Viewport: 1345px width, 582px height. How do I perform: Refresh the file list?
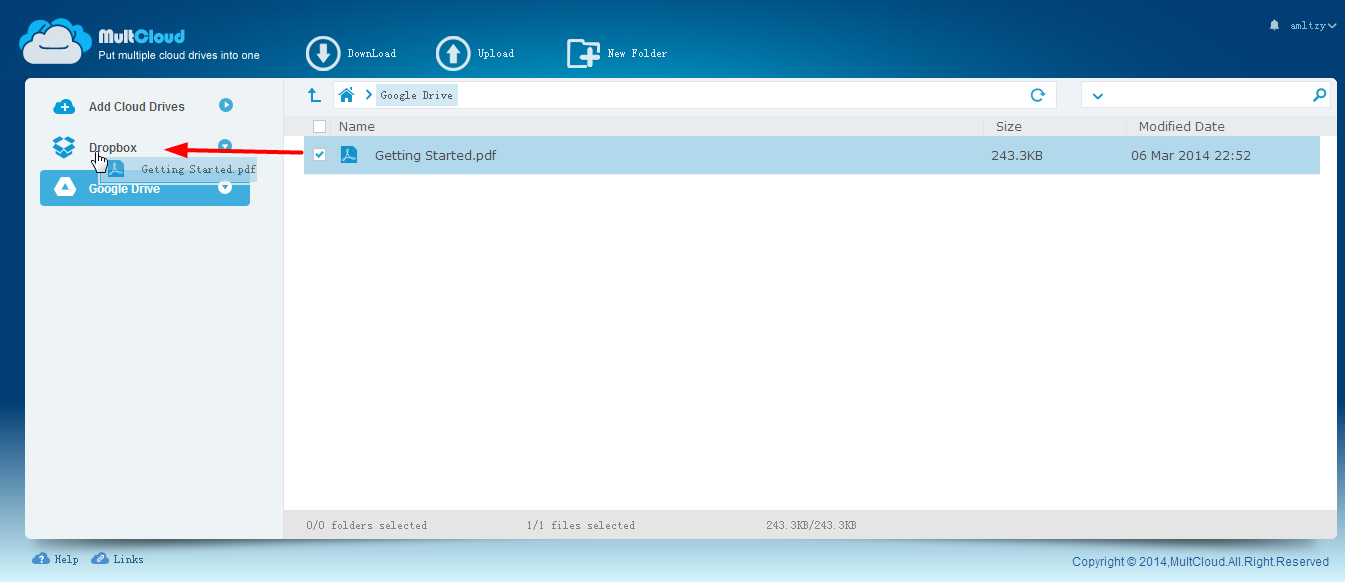coord(1038,95)
